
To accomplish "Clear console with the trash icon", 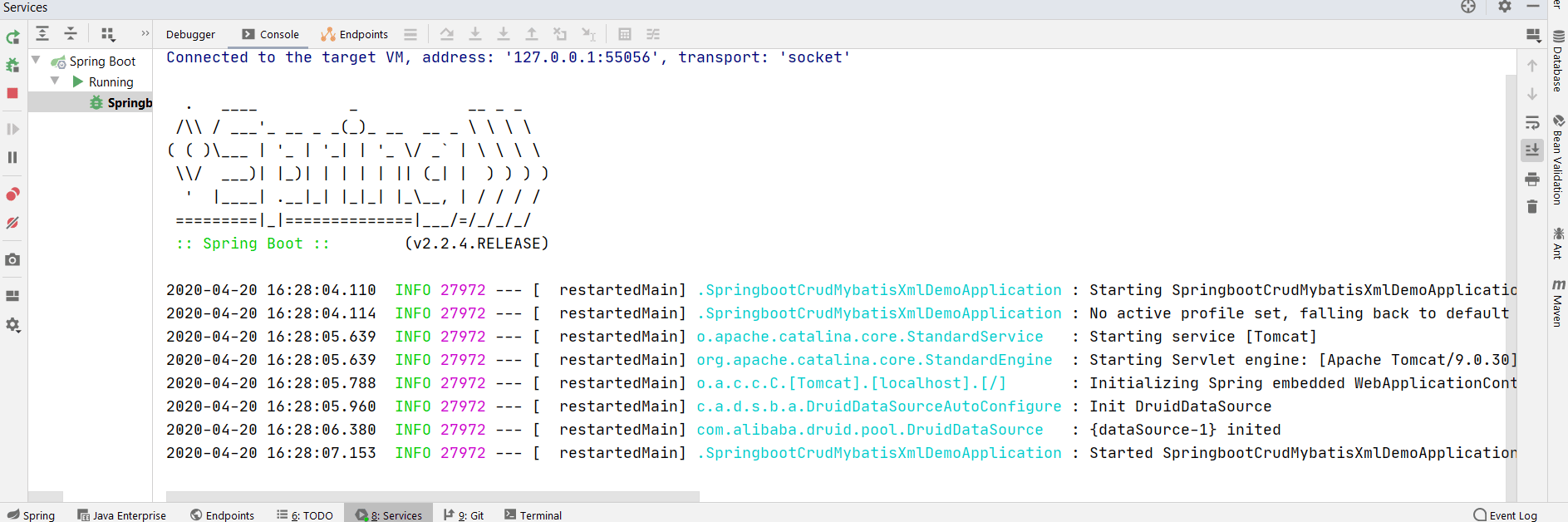I will 1532,207.
